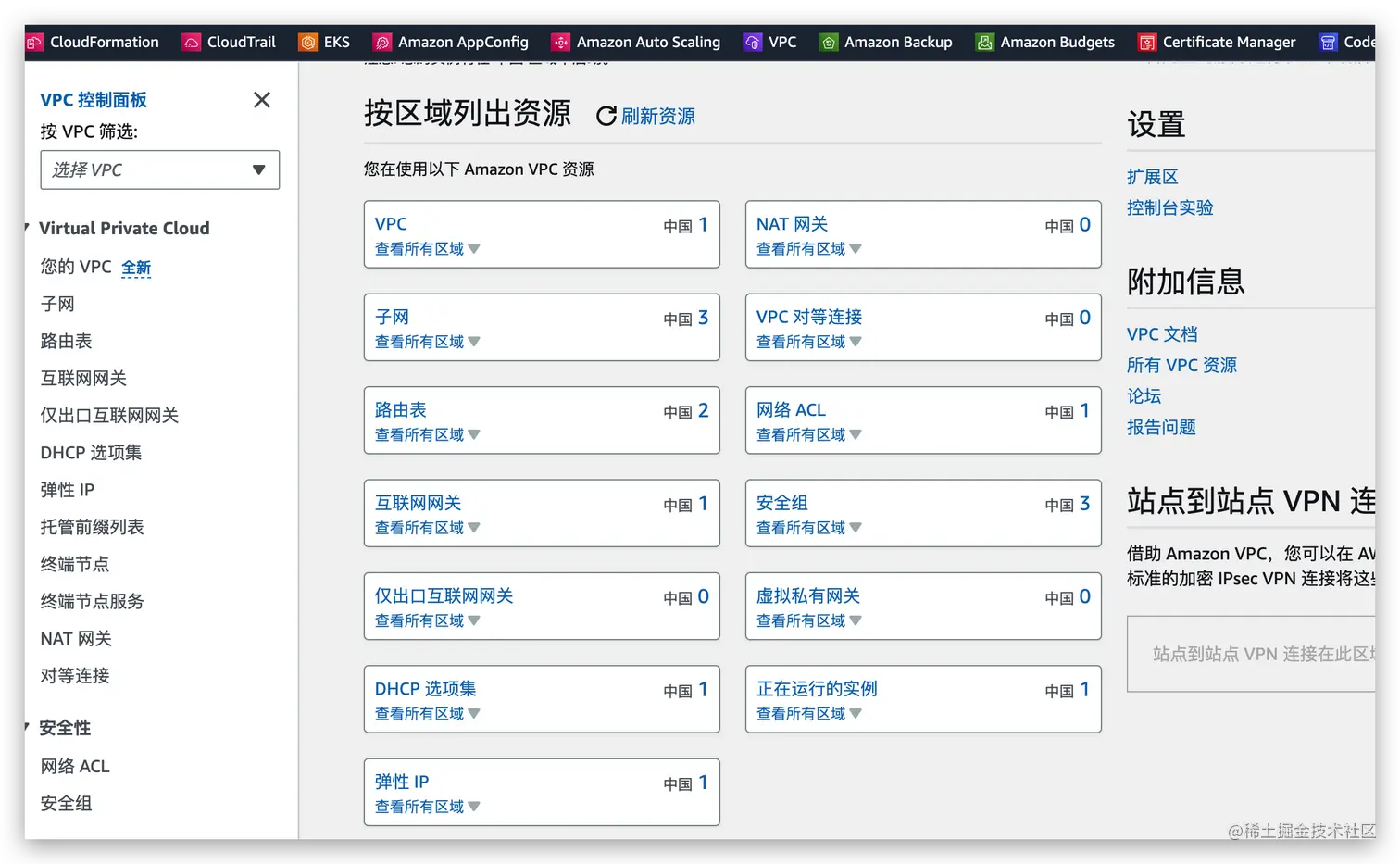Expand 查看所有区域 under 路由表 card
Image resolution: width=1400 pixels, height=864 pixels.
pyautogui.click(x=427, y=434)
